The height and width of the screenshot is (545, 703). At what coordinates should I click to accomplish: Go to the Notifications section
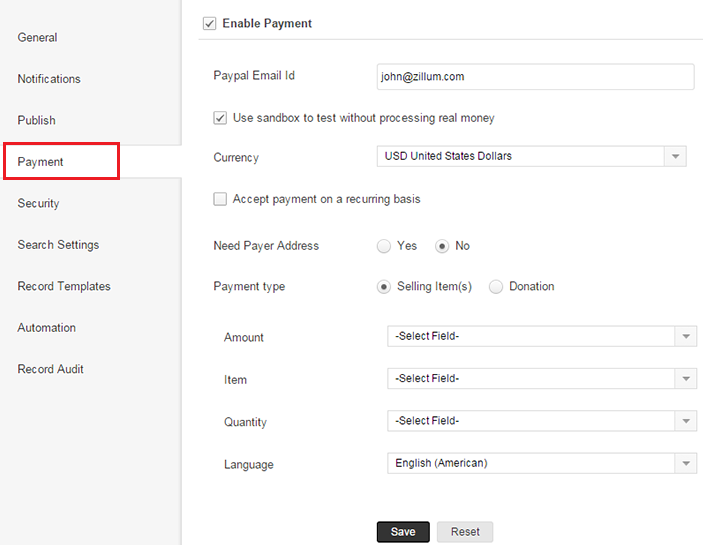(x=49, y=79)
